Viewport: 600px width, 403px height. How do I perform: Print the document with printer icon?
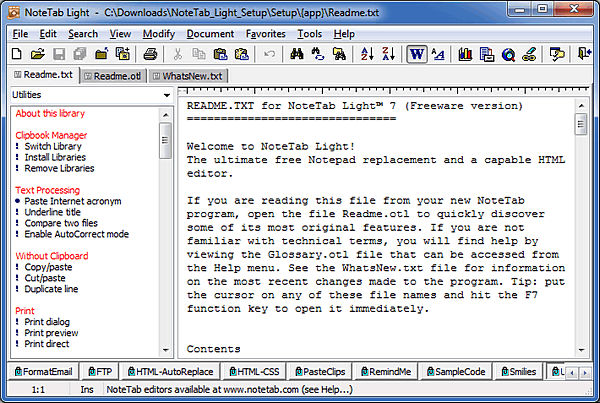pyautogui.click(x=150, y=54)
